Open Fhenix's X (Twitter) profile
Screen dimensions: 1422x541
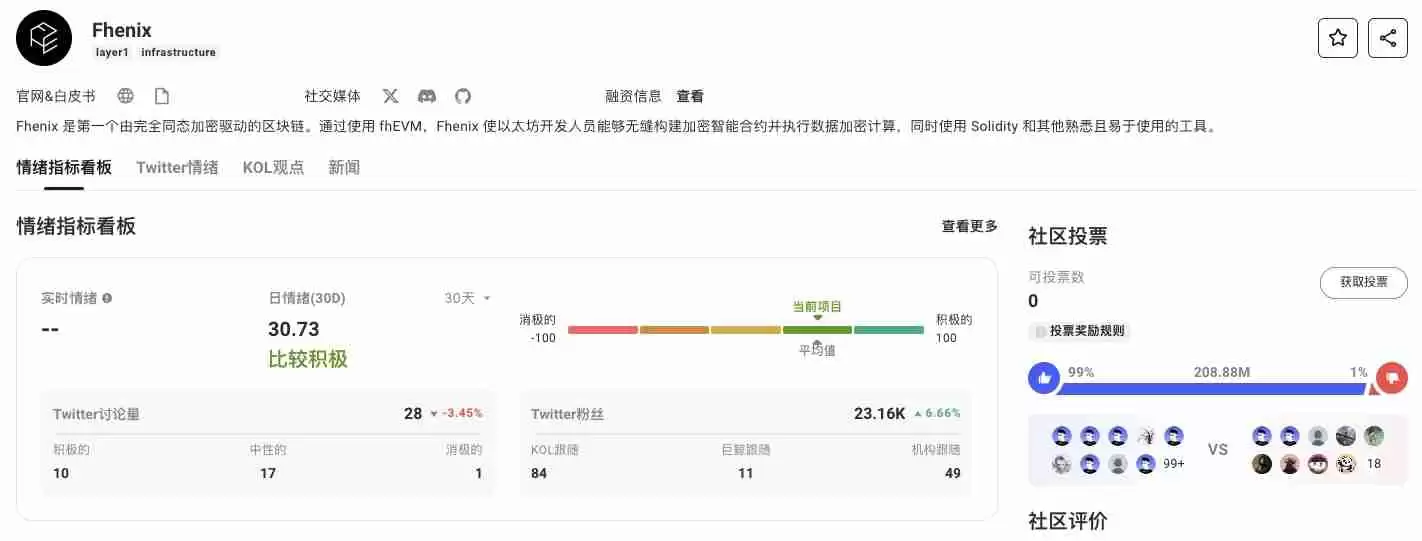(x=390, y=96)
